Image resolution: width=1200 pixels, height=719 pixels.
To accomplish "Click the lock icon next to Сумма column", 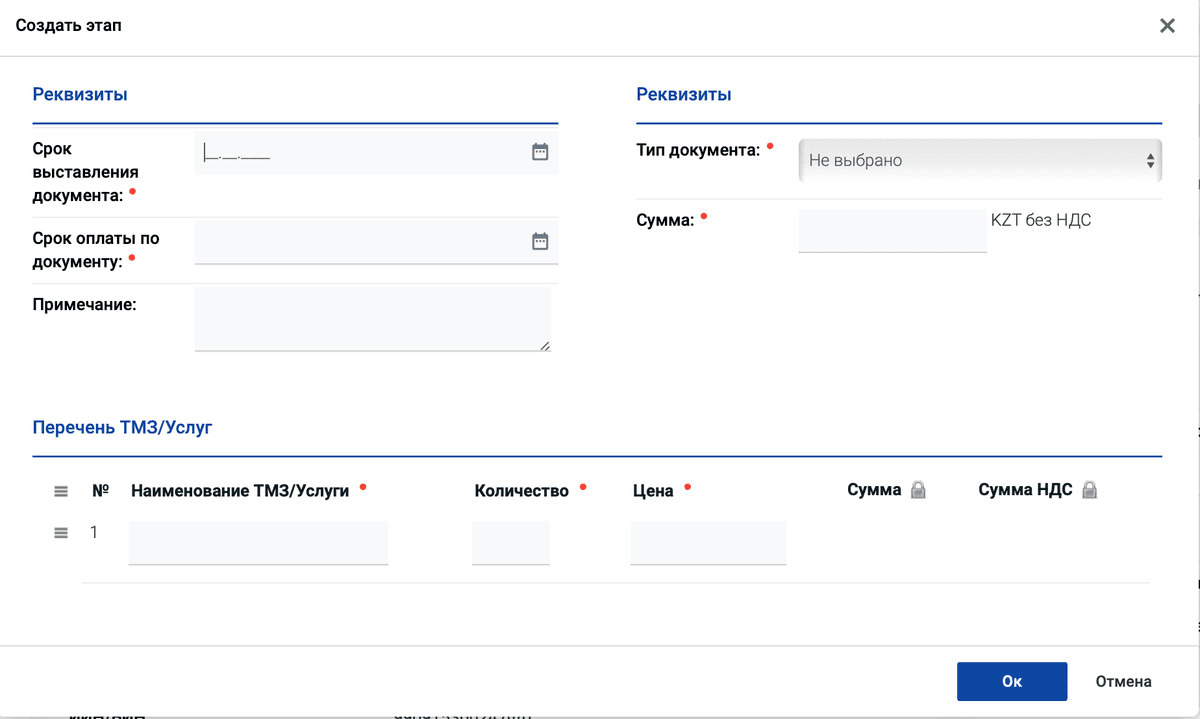I will 918,490.
